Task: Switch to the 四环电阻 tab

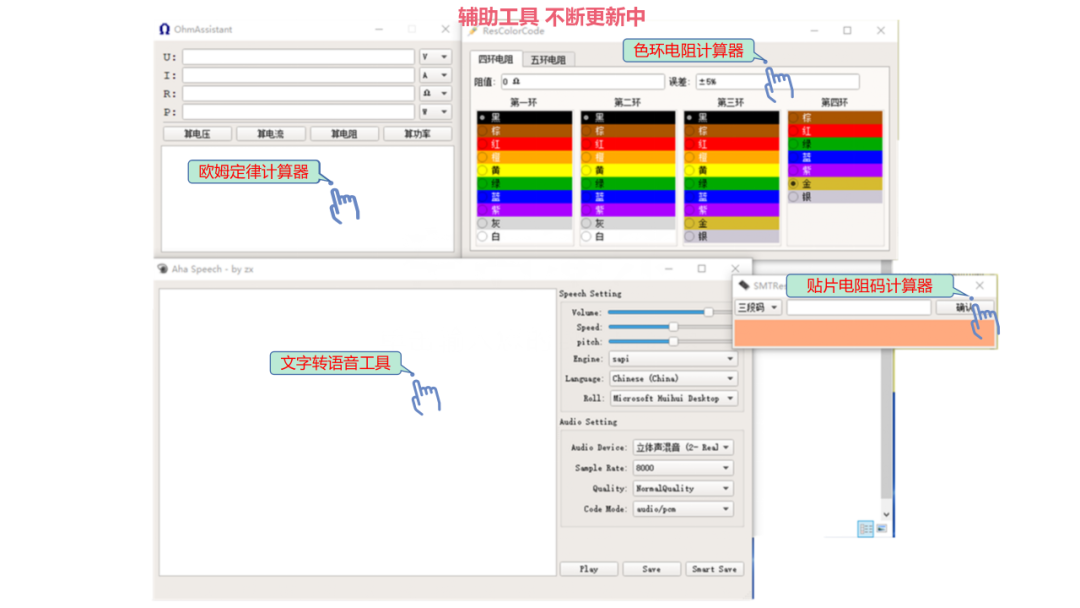Action: [x=498, y=58]
